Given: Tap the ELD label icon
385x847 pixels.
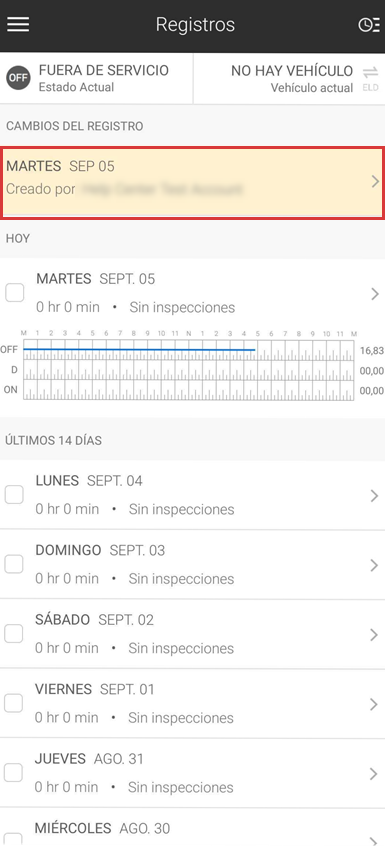Looking at the screenshot, I should coord(370,88).
